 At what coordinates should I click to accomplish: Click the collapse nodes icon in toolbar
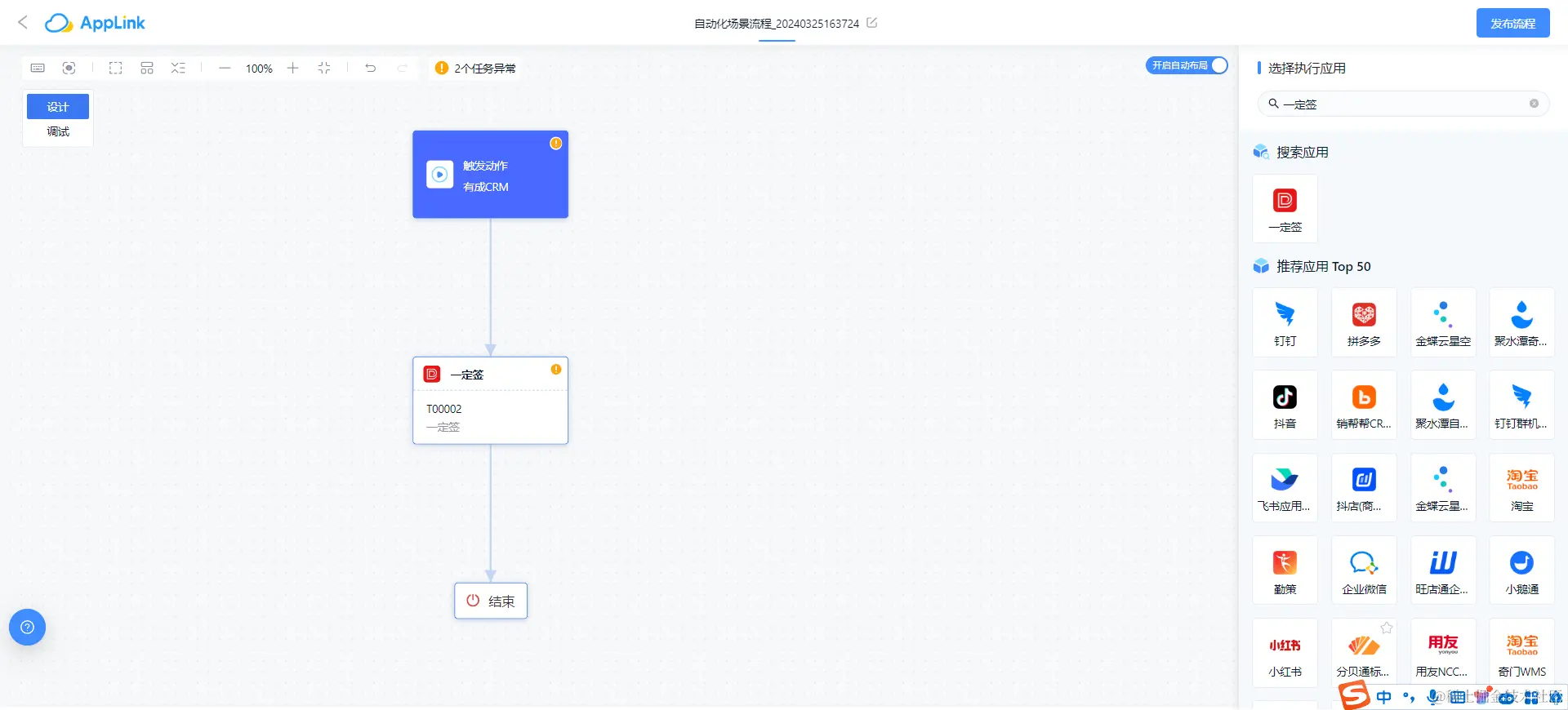pos(178,68)
